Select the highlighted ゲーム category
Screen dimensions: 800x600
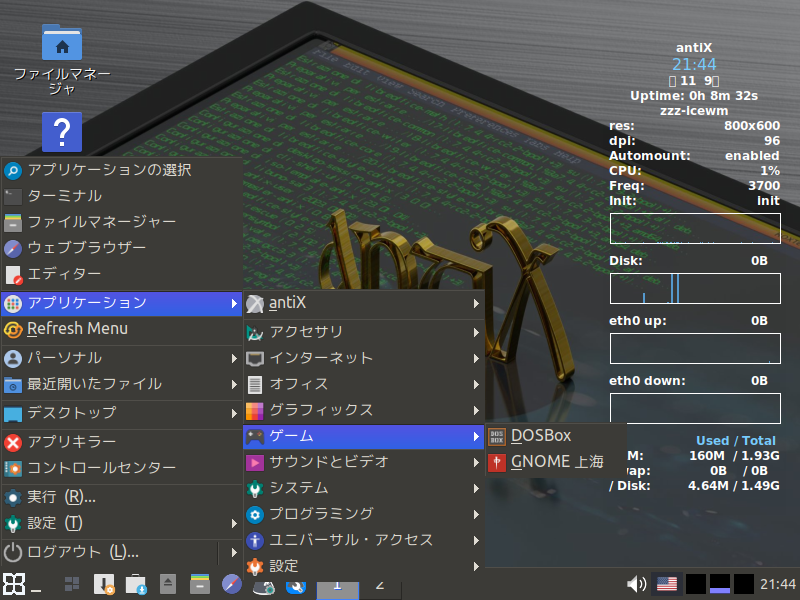(x=364, y=437)
